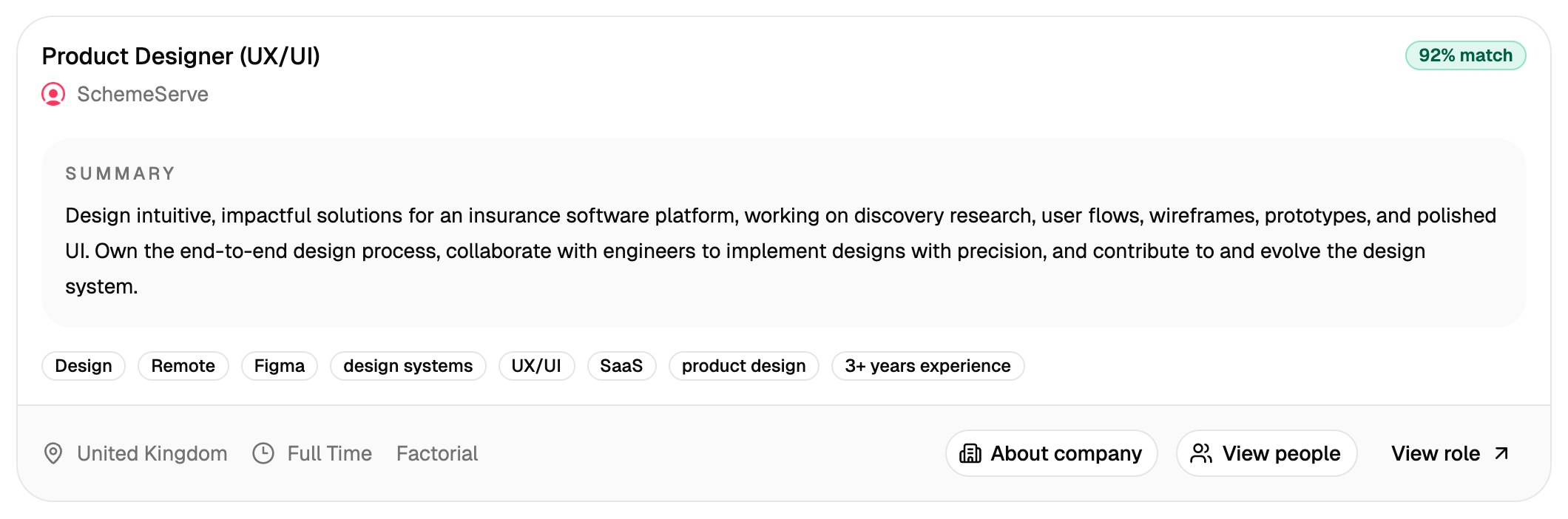Click the SUMMARY heading

coord(121,174)
